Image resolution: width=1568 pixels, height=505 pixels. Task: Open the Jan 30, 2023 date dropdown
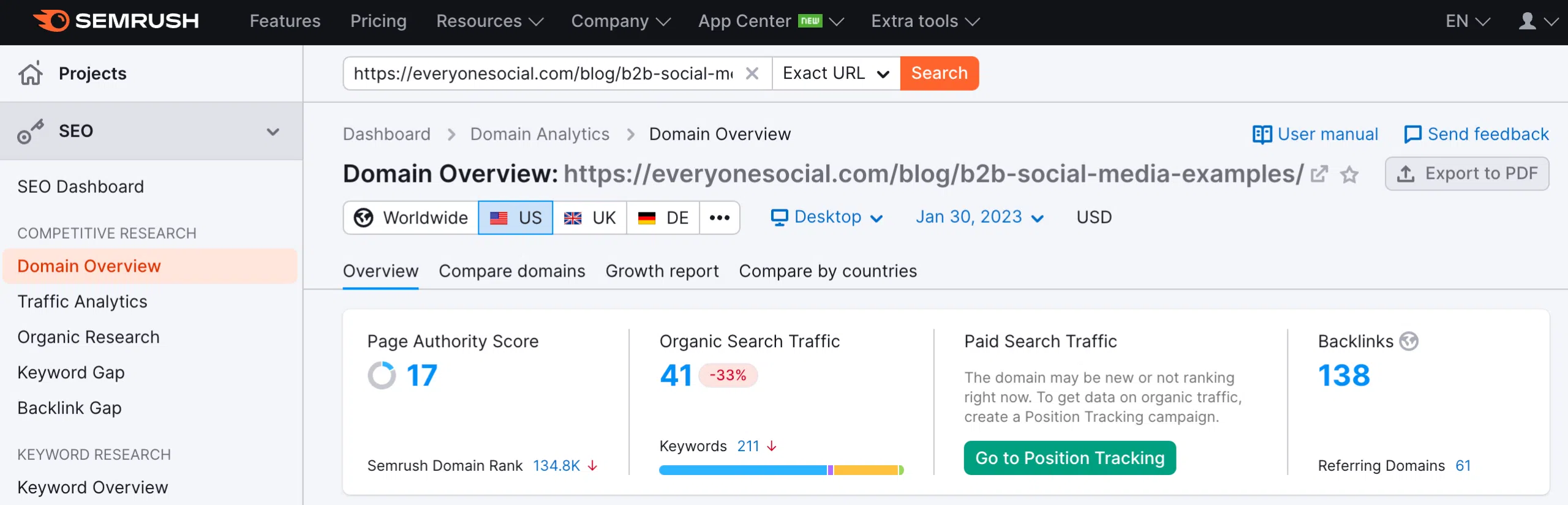[980, 217]
